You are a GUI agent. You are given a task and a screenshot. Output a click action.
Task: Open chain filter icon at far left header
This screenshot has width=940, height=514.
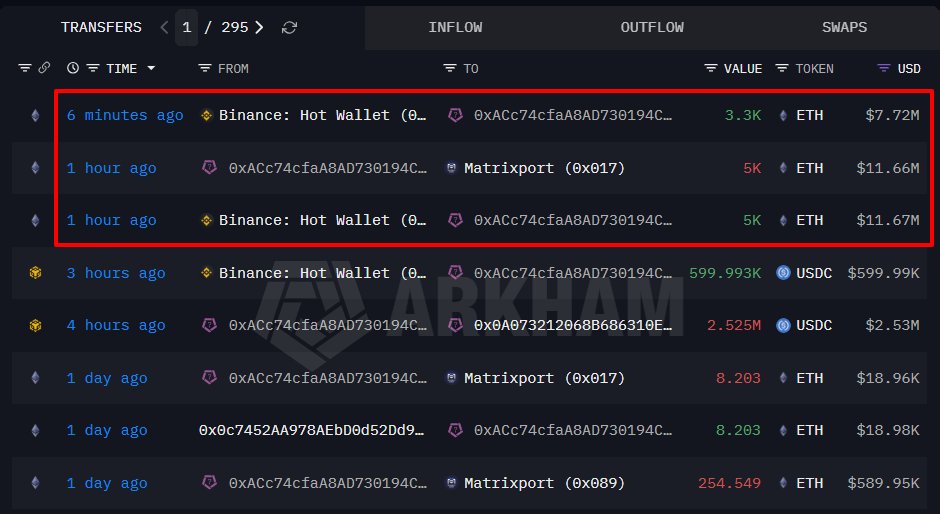click(x=25, y=68)
